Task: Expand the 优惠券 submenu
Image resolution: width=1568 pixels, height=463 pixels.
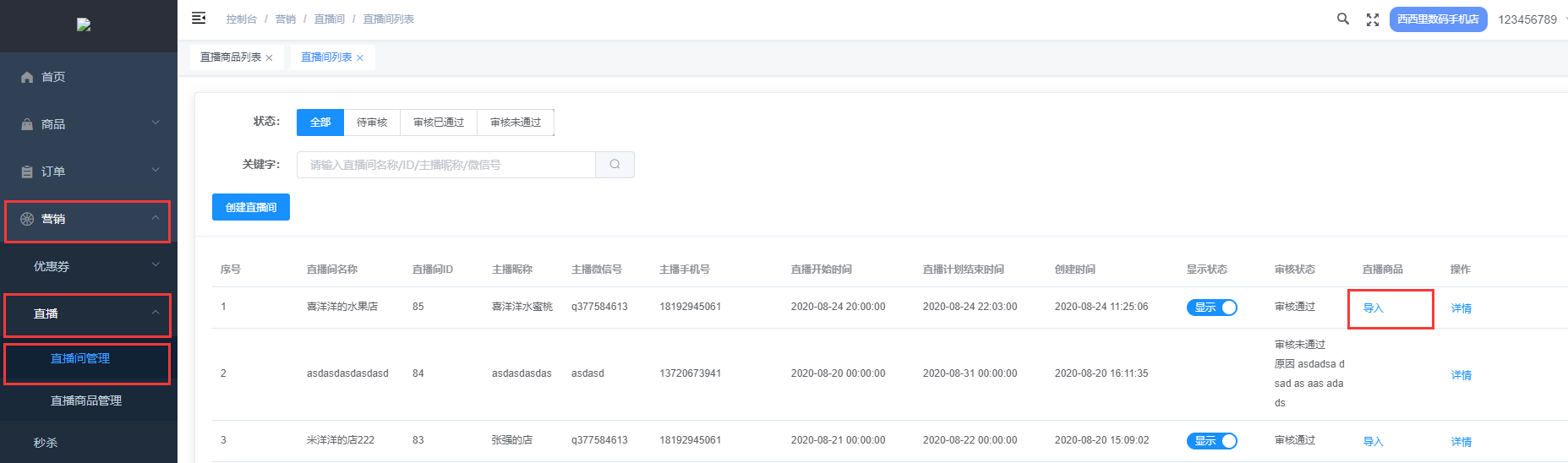Action: click(89, 266)
